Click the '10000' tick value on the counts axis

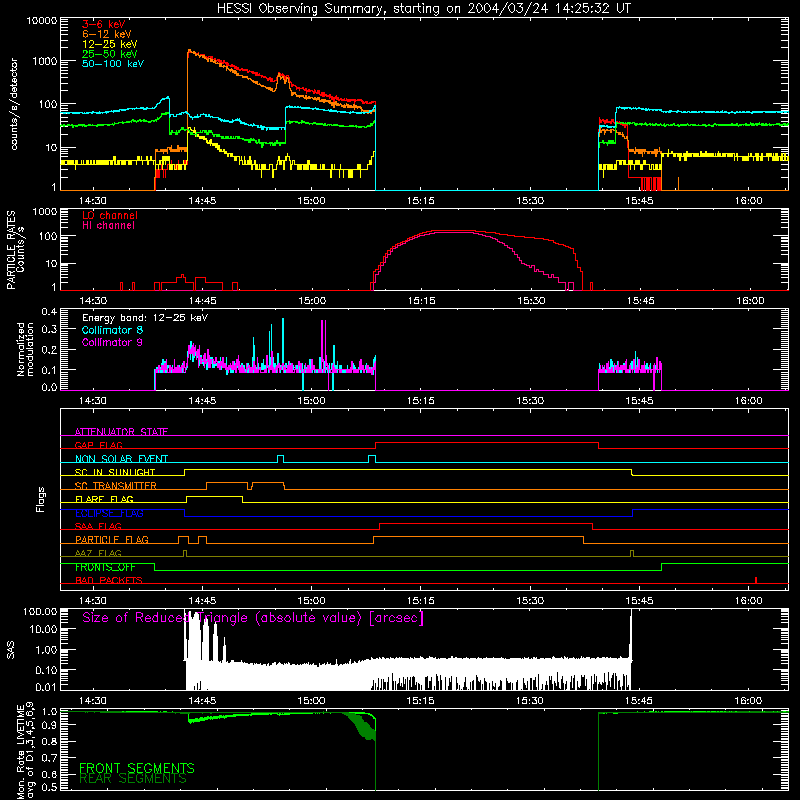pyautogui.click(x=42, y=21)
